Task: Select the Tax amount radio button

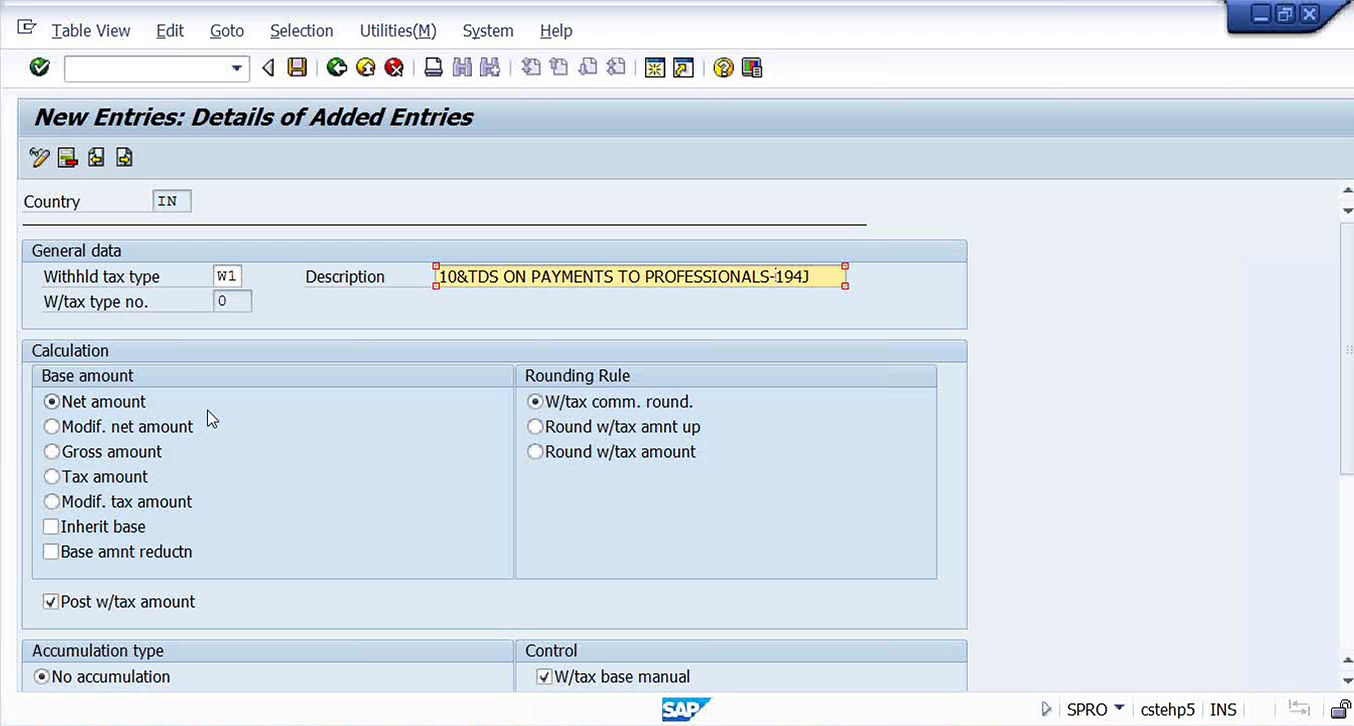Action: tap(52, 477)
